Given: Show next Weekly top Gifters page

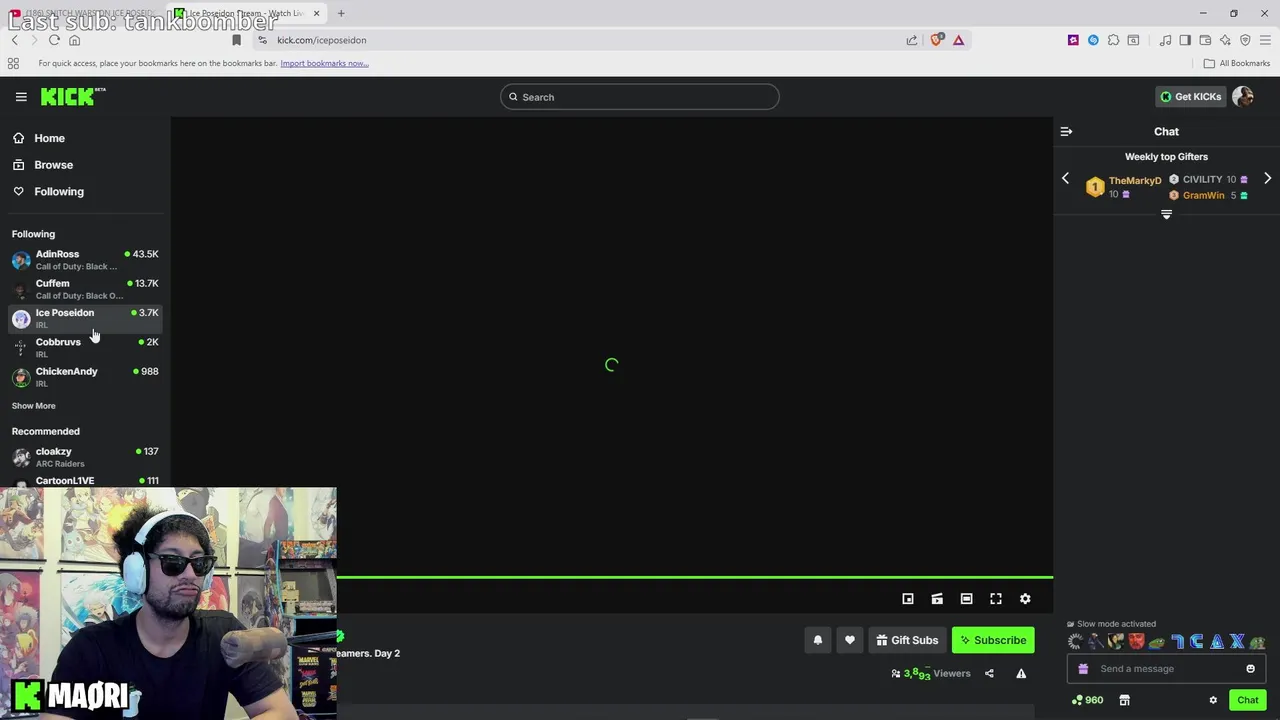Looking at the screenshot, I should click(x=1267, y=179).
